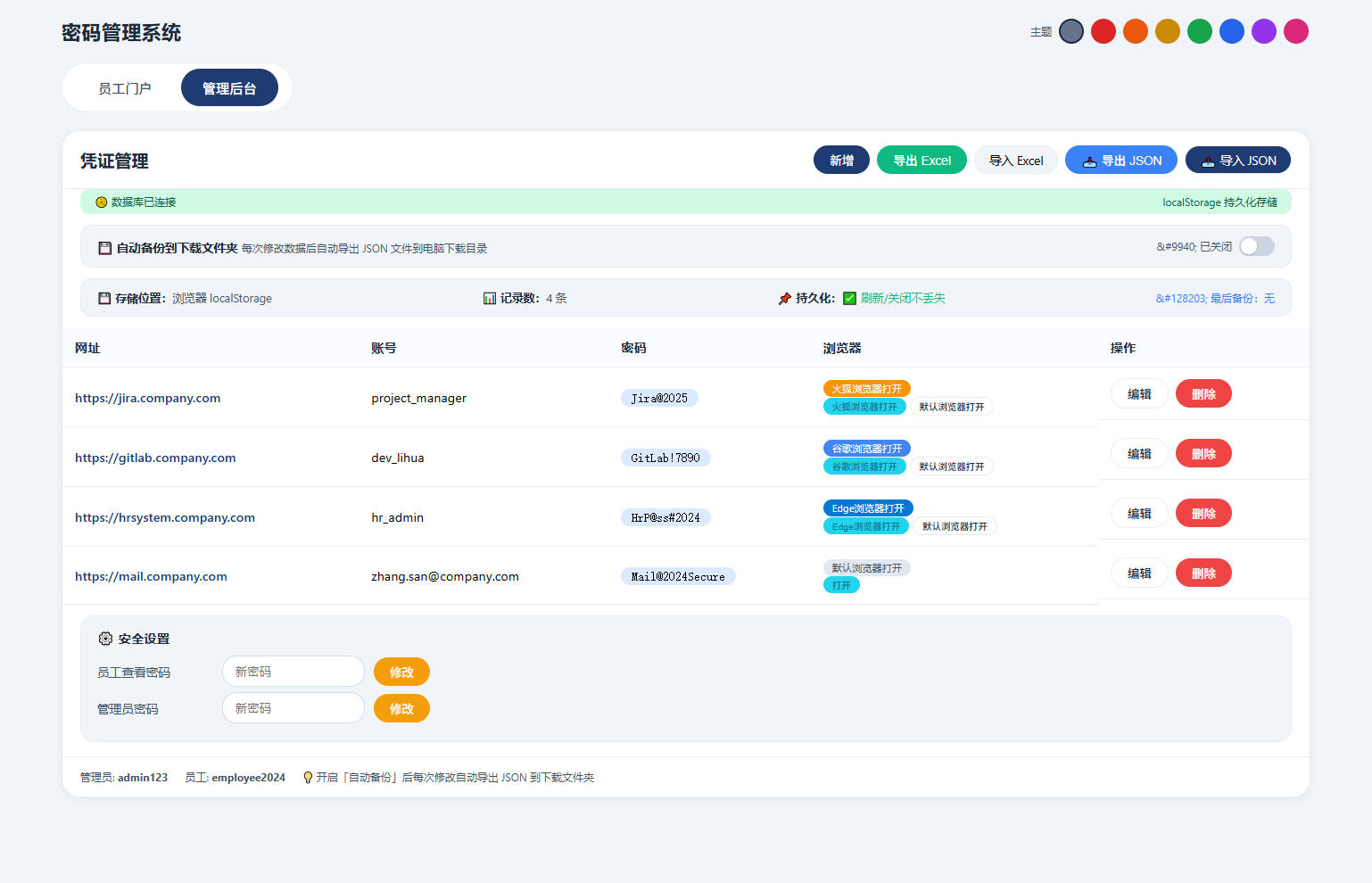Click the orange 火狐浏览器打开 tag
The height and width of the screenshot is (883, 1372).
(866, 389)
